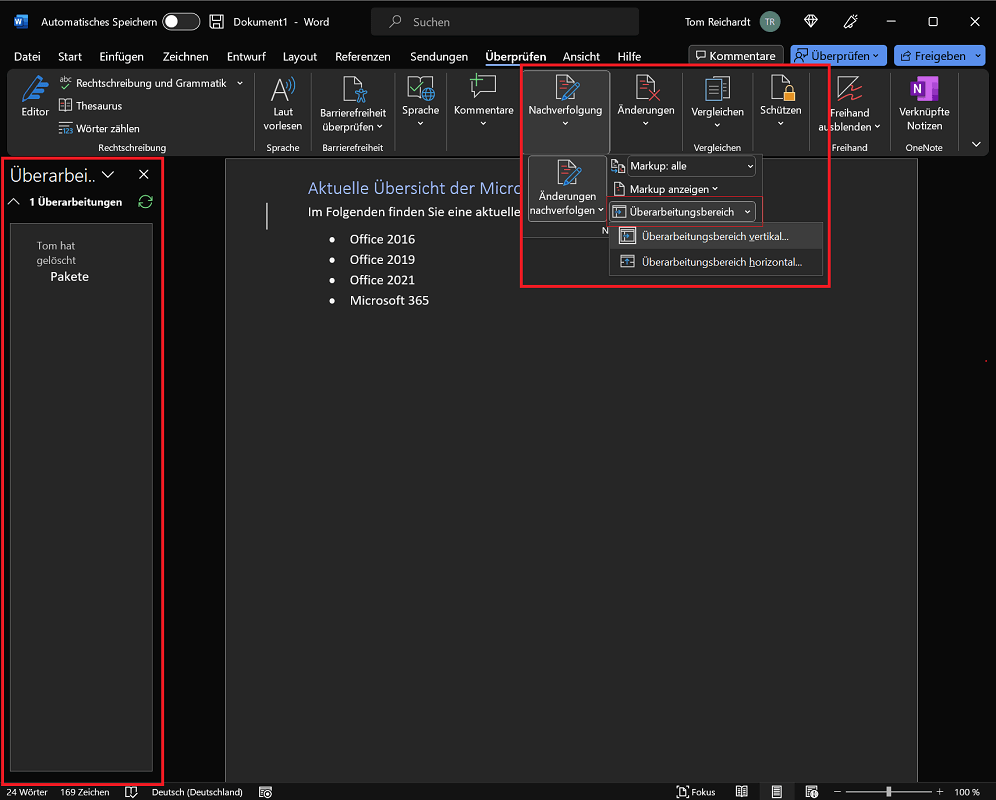Click the Freigeben share button

(939, 56)
